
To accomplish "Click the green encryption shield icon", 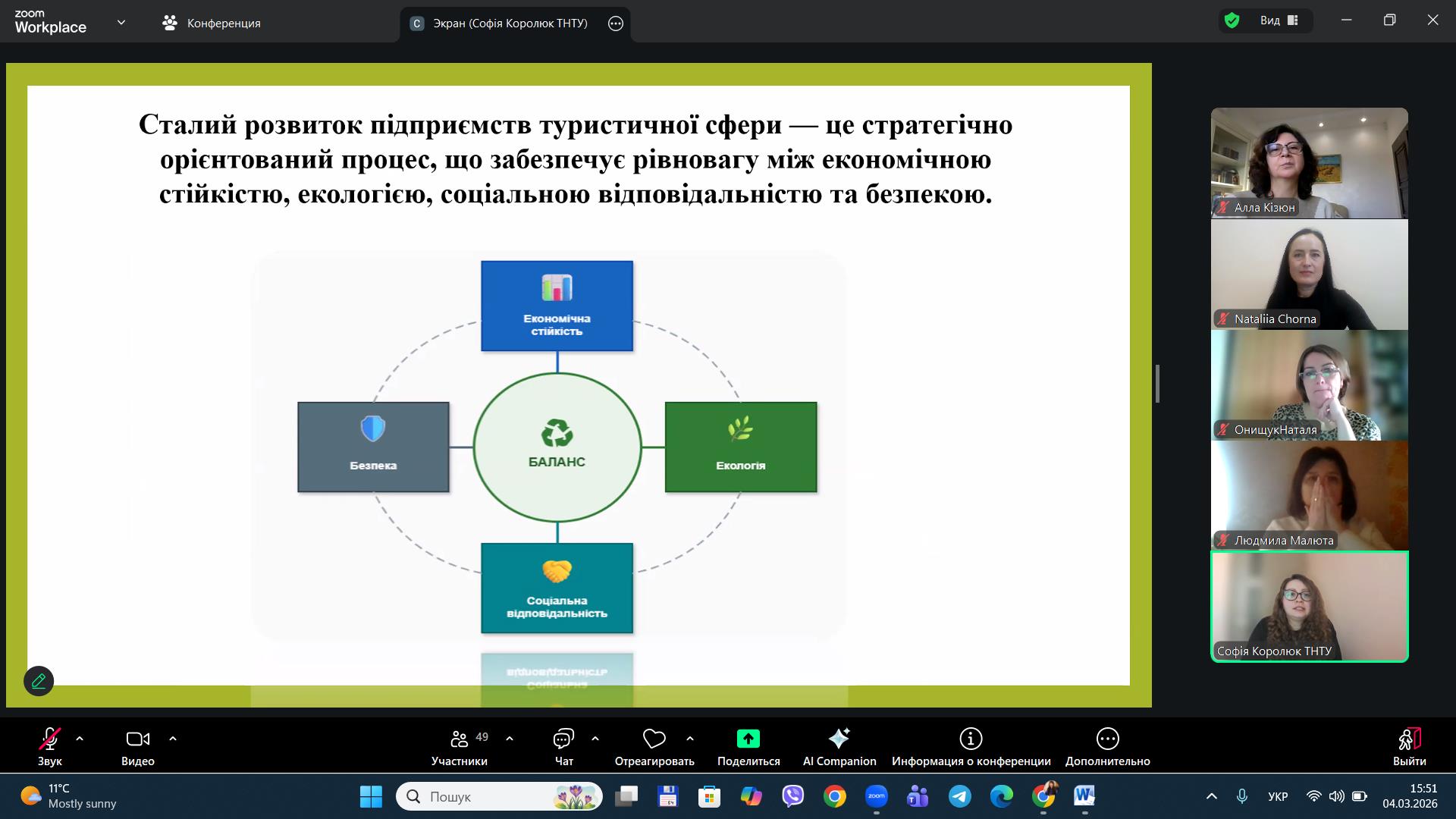I will tap(1232, 20).
